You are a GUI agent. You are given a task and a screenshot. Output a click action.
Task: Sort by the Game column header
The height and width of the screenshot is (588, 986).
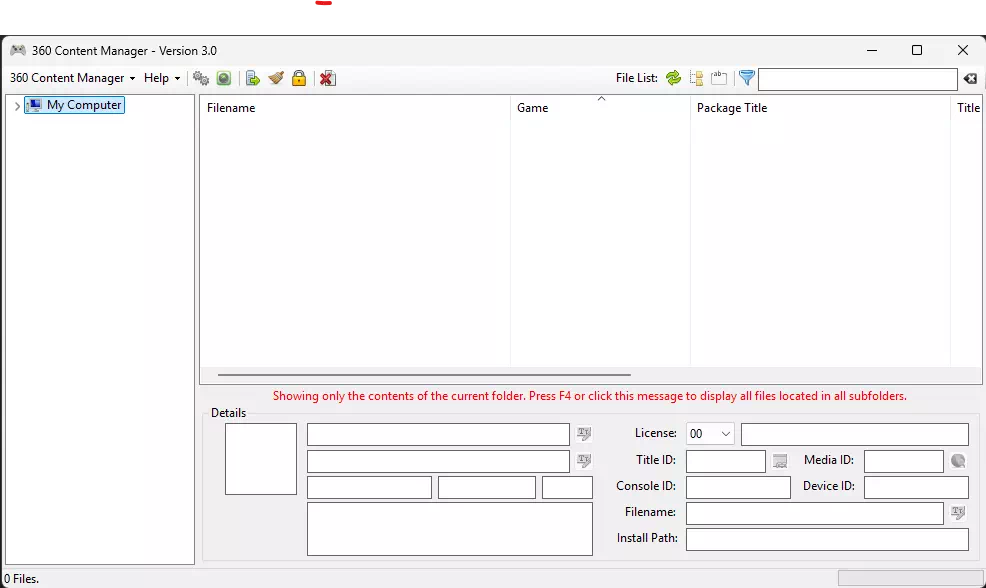(600, 108)
